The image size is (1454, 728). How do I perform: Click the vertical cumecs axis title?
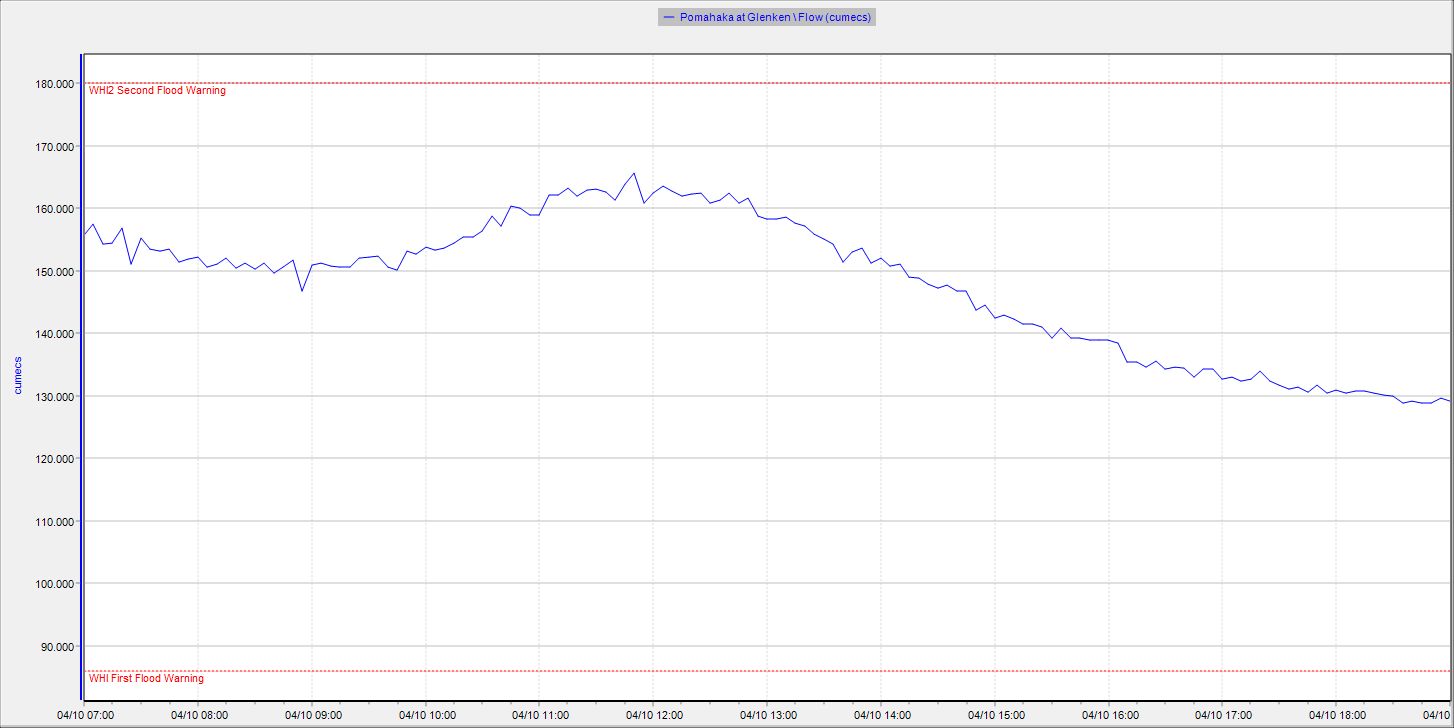pyautogui.click(x=17, y=374)
